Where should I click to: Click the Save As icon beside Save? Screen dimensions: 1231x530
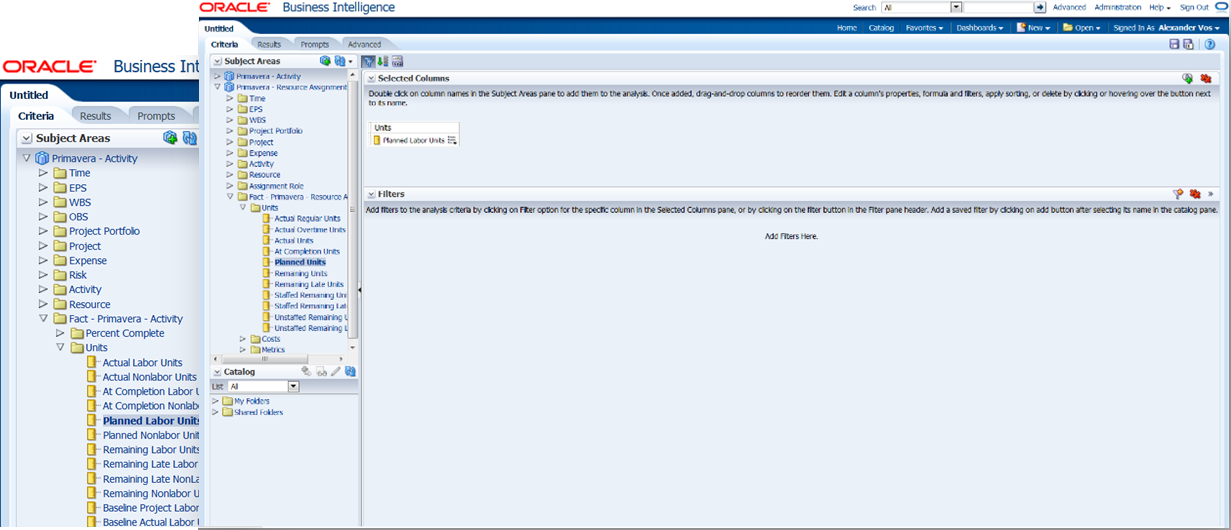point(1188,44)
